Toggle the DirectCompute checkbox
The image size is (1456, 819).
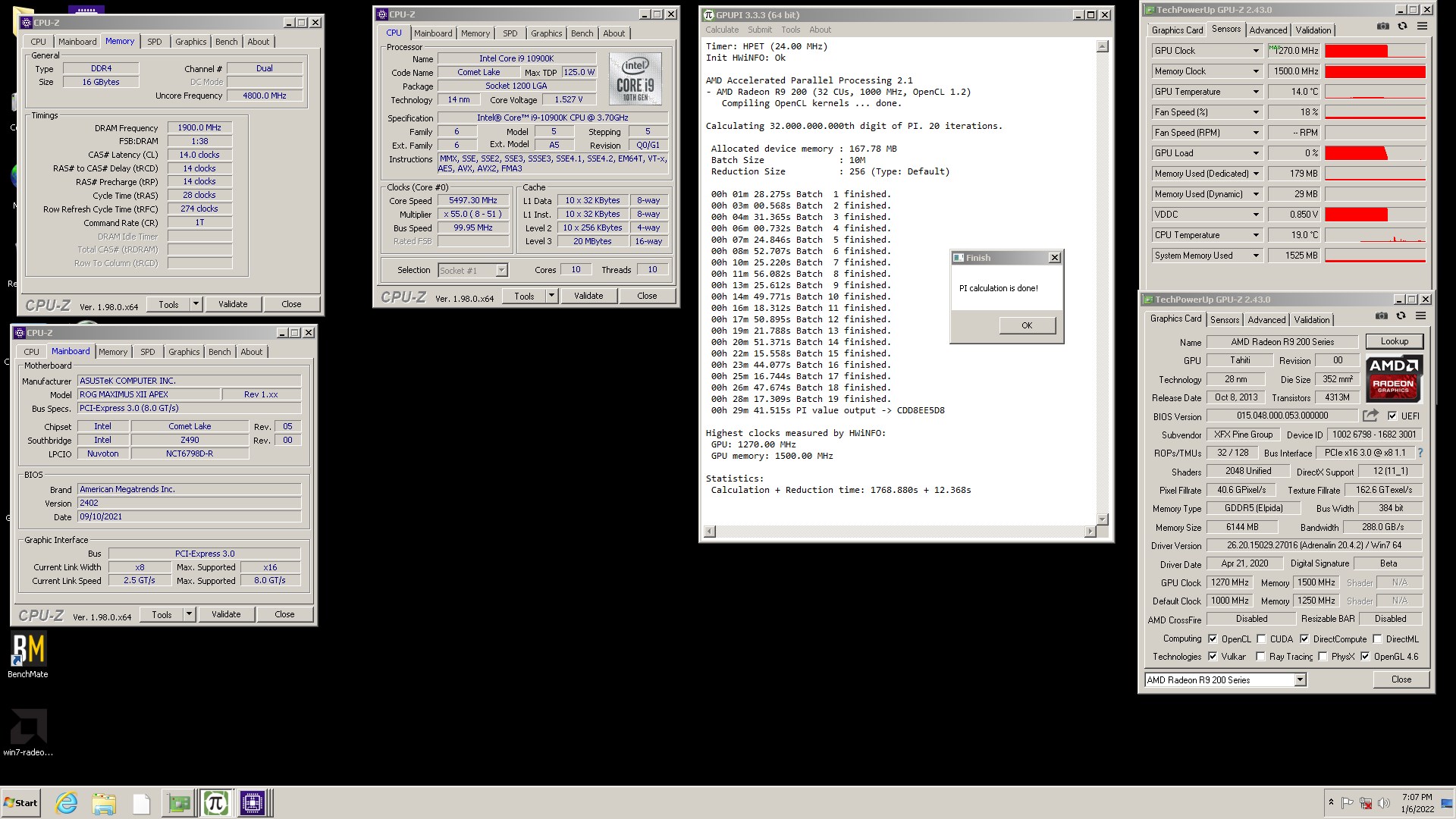[x=1304, y=639]
